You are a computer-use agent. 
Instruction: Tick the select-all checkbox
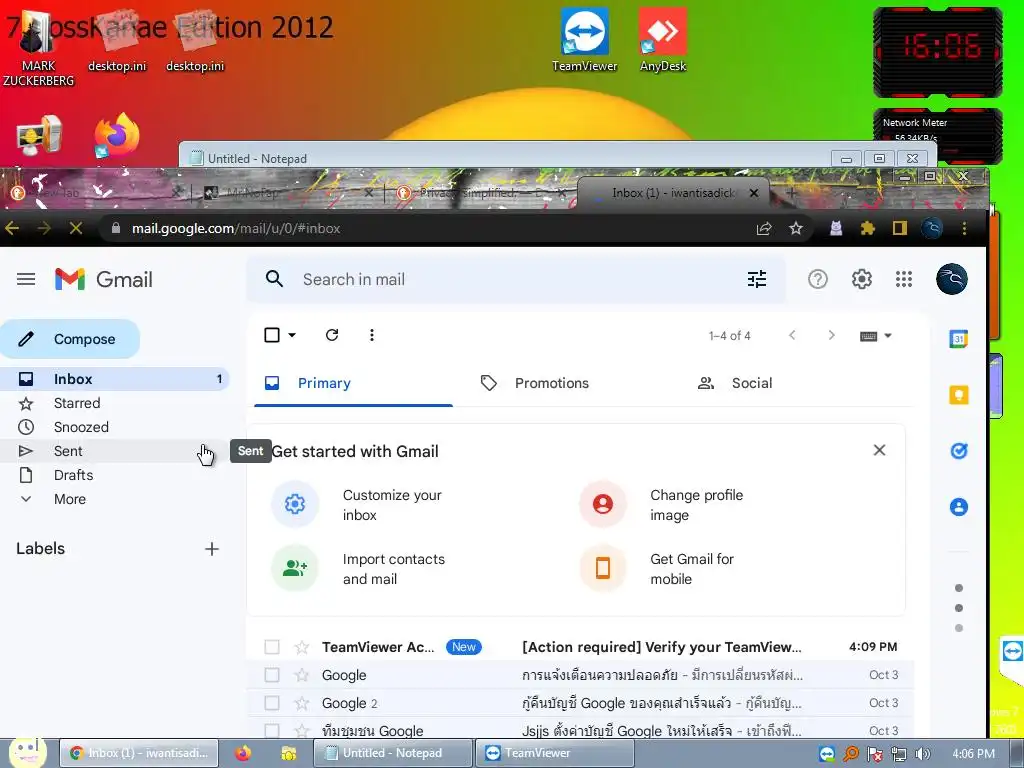[272, 335]
